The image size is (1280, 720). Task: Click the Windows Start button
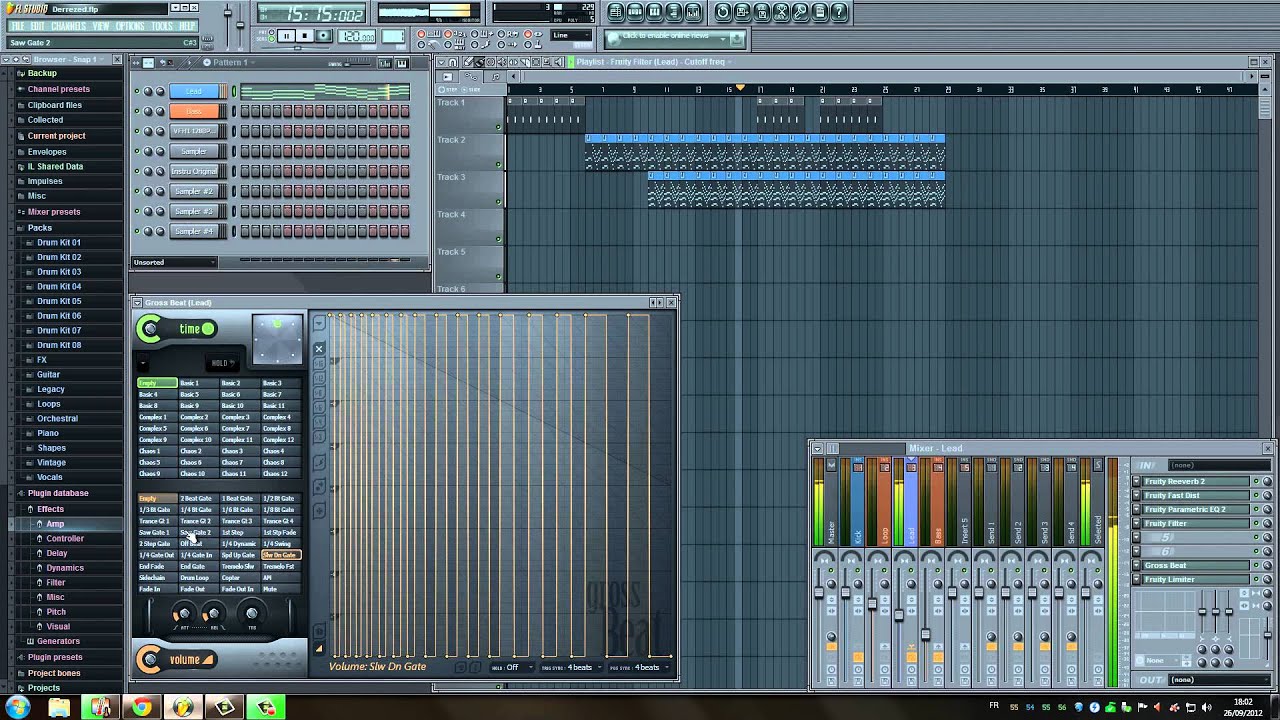pos(17,707)
